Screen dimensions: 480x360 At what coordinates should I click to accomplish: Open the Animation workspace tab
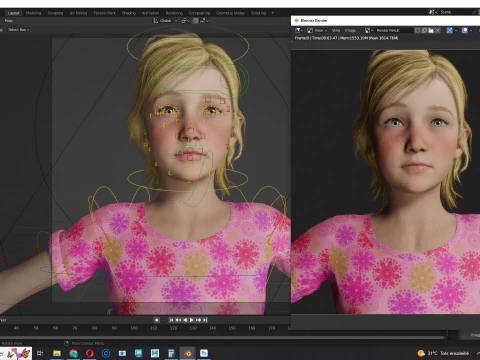pyautogui.click(x=150, y=13)
